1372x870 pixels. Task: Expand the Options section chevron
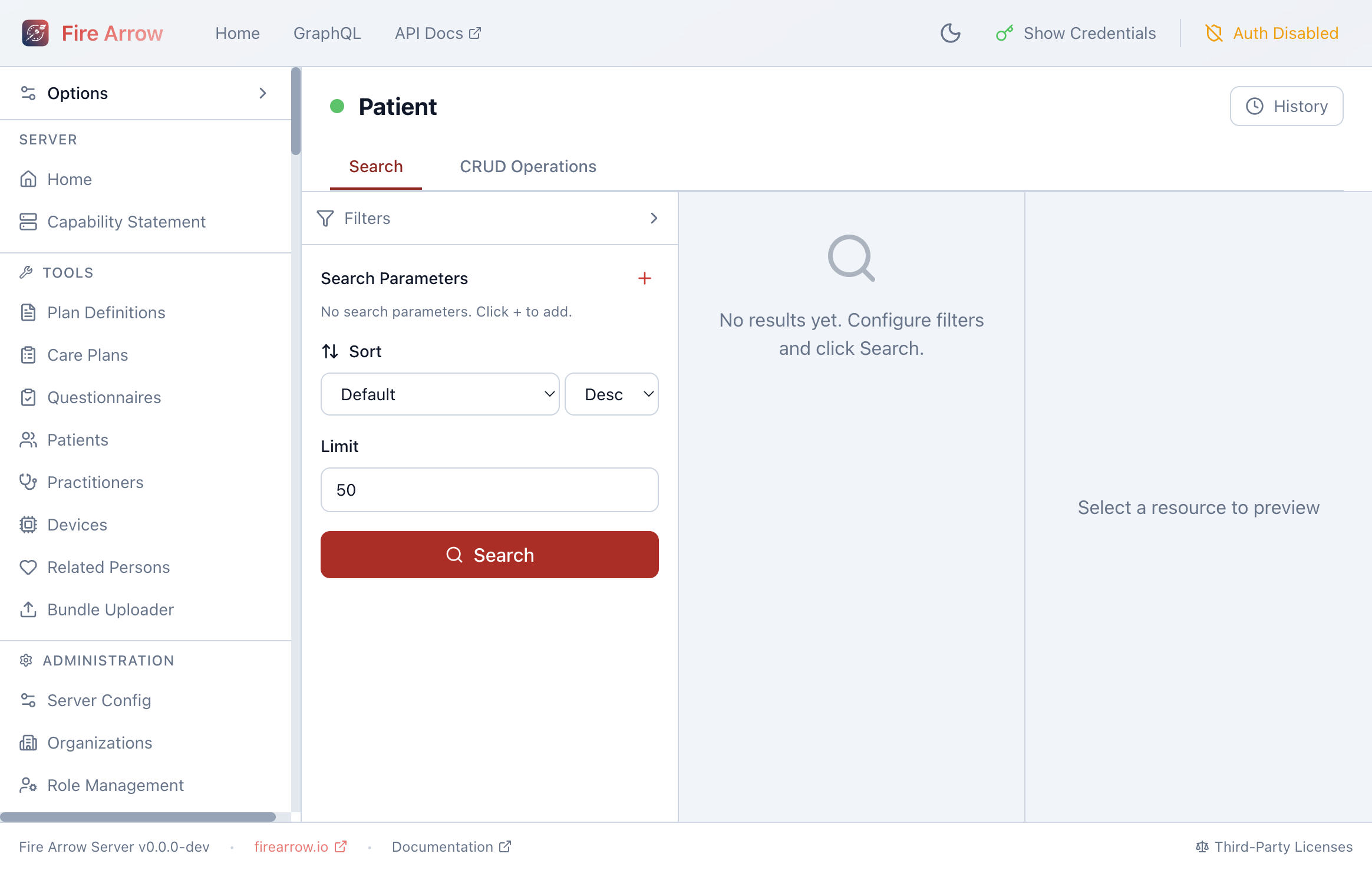coord(262,93)
